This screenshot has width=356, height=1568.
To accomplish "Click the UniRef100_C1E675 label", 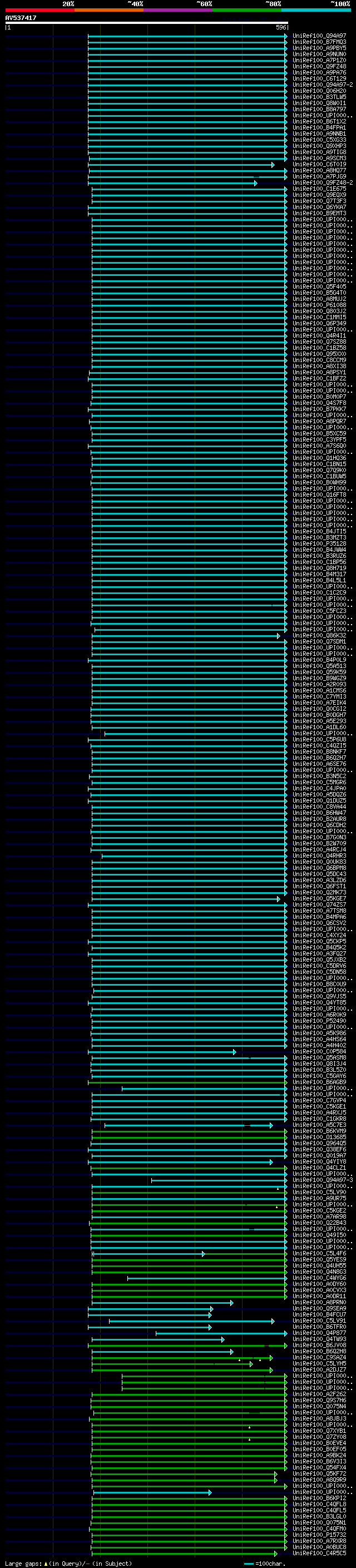I will tap(319, 189).
